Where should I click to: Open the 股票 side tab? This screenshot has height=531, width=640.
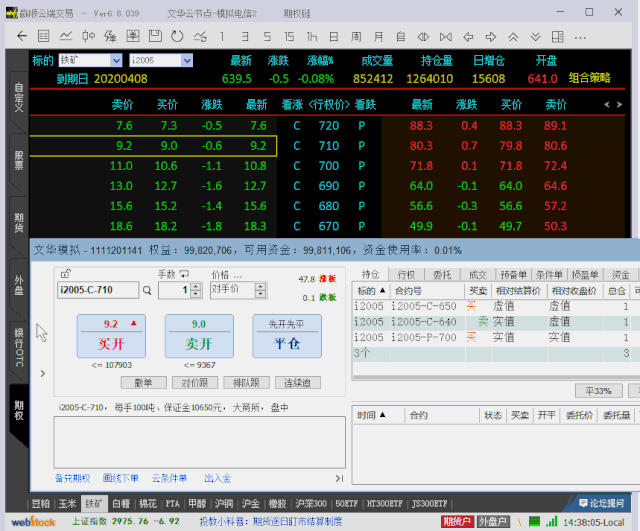[x=19, y=160]
